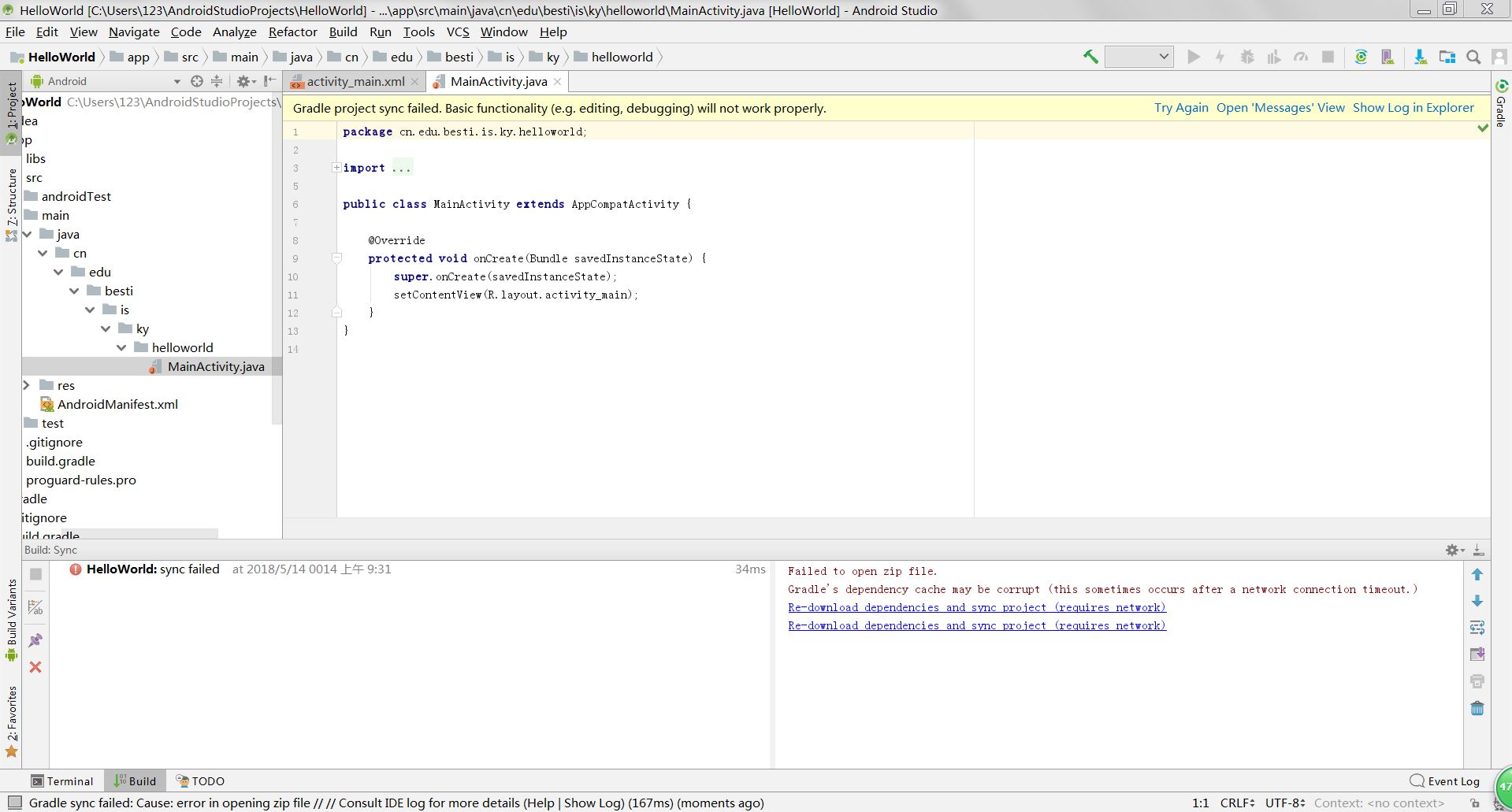
Task: Click the trash clear all icon
Action: pyautogui.click(x=1477, y=708)
